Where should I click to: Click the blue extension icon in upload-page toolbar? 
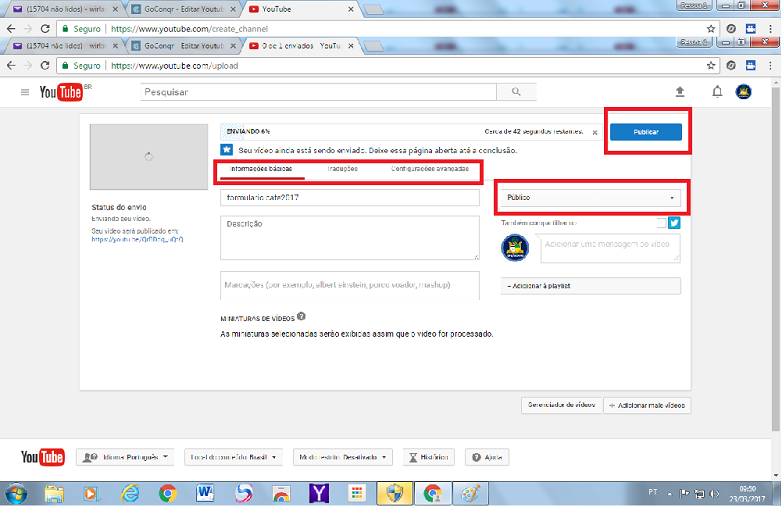coord(751,65)
